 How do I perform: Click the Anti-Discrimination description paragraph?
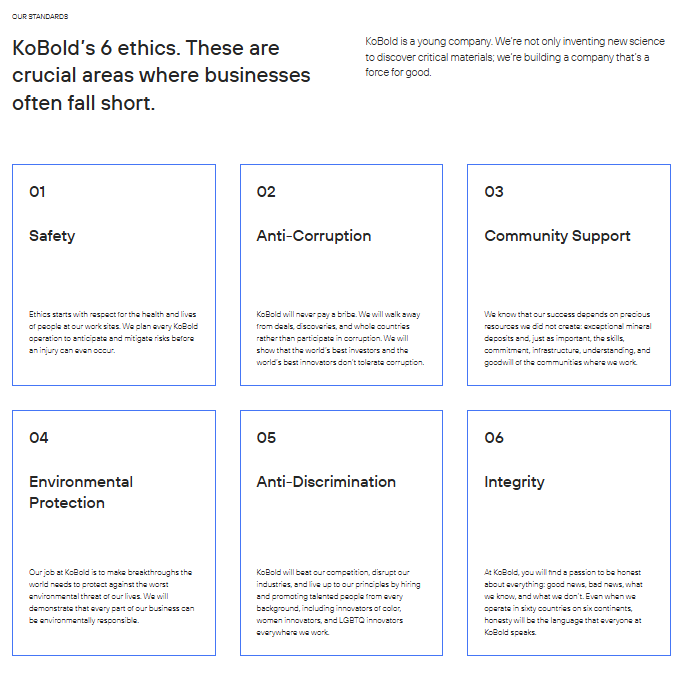point(340,602)
